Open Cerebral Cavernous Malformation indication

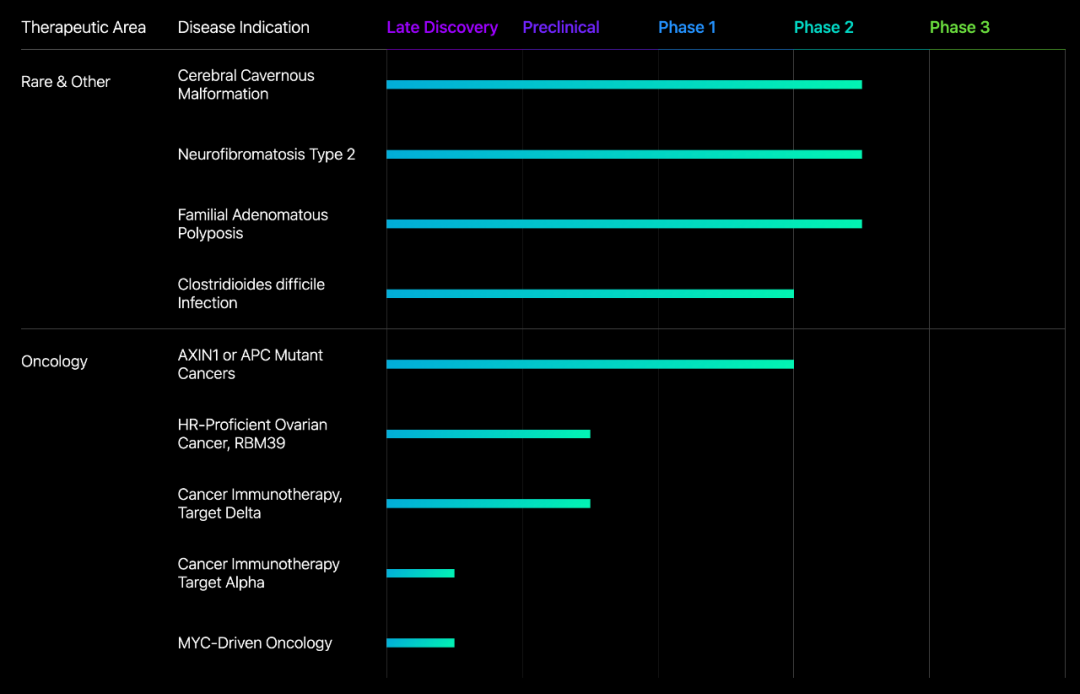tap(246, 85)
